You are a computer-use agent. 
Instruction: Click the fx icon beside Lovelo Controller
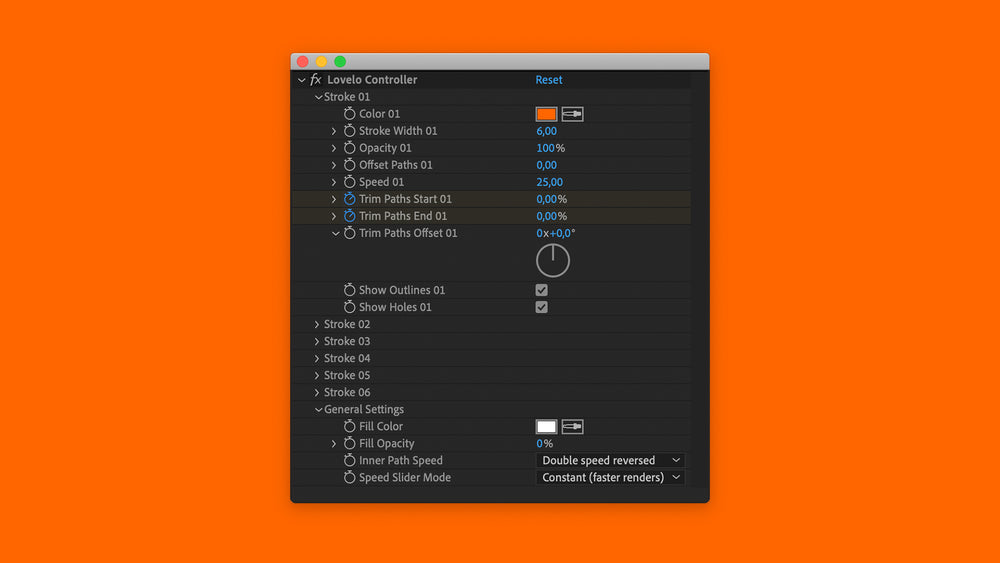tap(316, 80)
